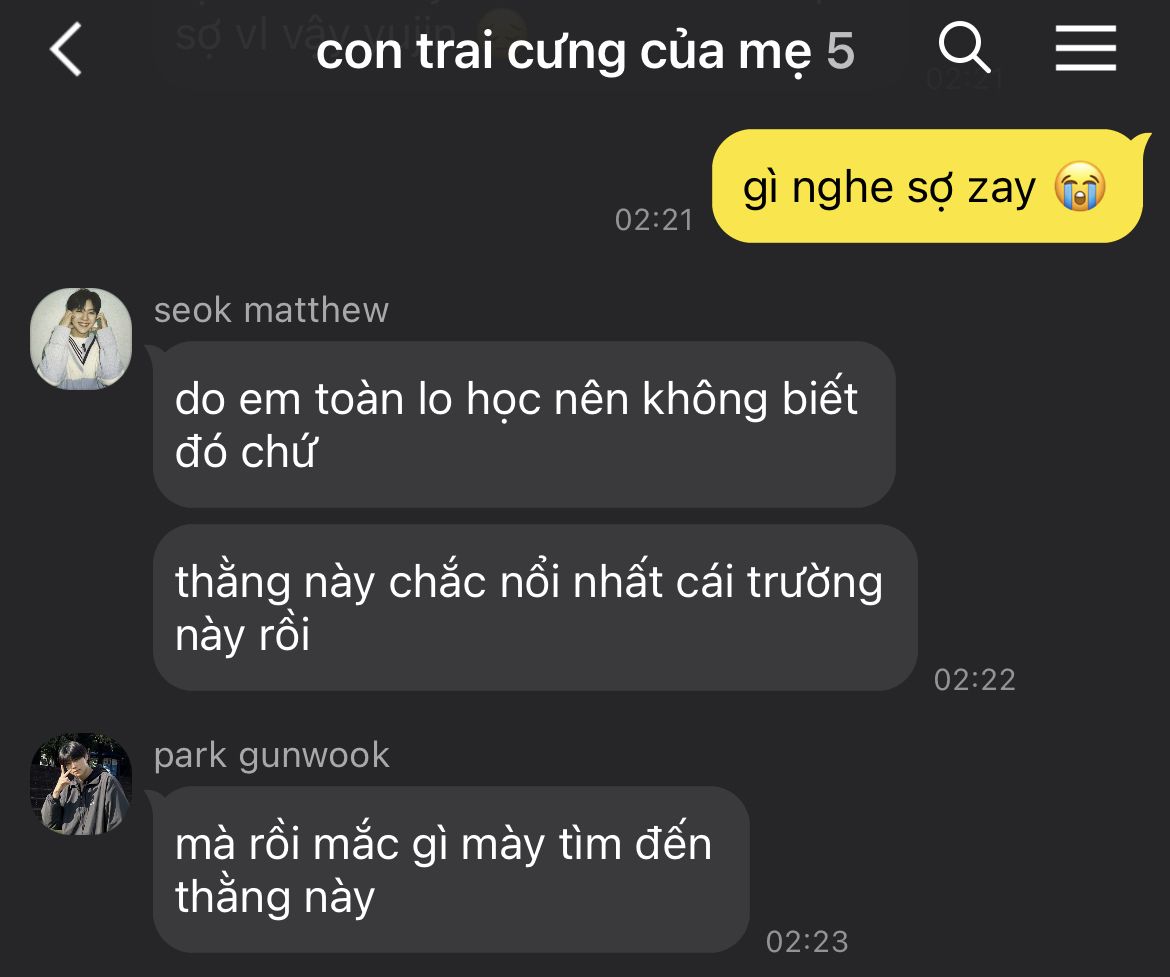This screenshot has height=977, width=1170.
Task: Tap the words 'đó chứ' in first gray bubble
Action: (x=245, y=452)
